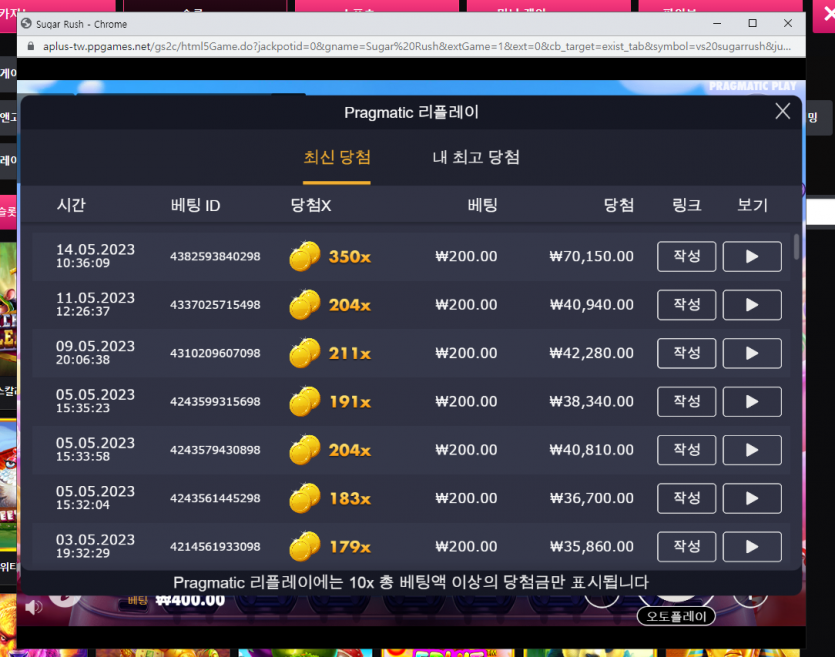Play replay of the 179x win
This screenshot has width=835, height=657.
pos(752,547)
